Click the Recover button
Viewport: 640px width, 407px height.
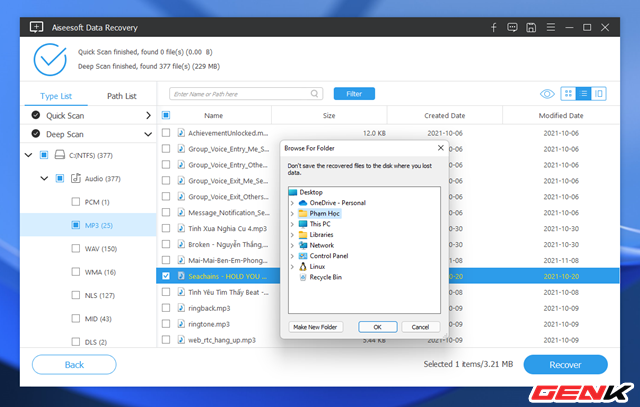point(565,365)
